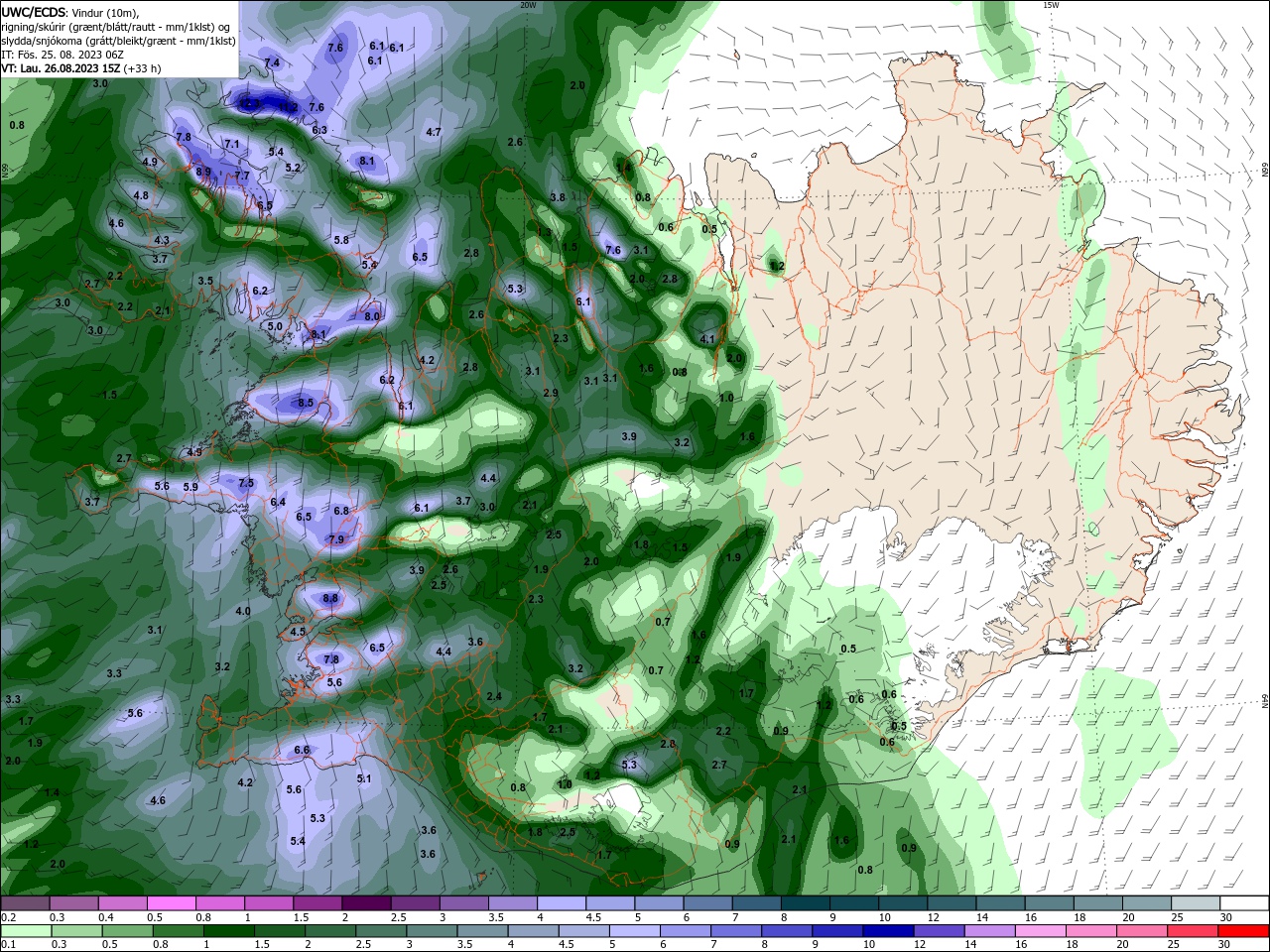Viewport: 1270px width, 952px height.
Task: Select the bright red rain swatch labeled 30
Action: click(x=1244, y=930)
